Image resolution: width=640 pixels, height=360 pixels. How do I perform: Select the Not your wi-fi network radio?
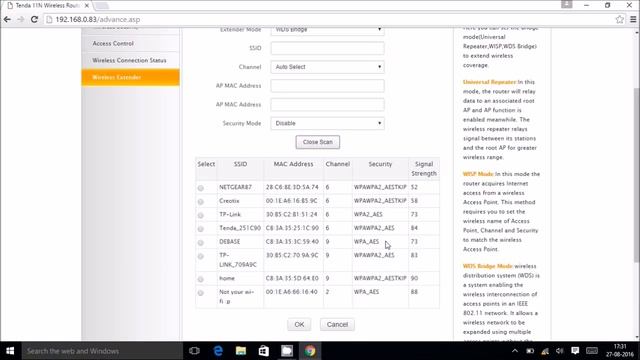tap(200, 293)
